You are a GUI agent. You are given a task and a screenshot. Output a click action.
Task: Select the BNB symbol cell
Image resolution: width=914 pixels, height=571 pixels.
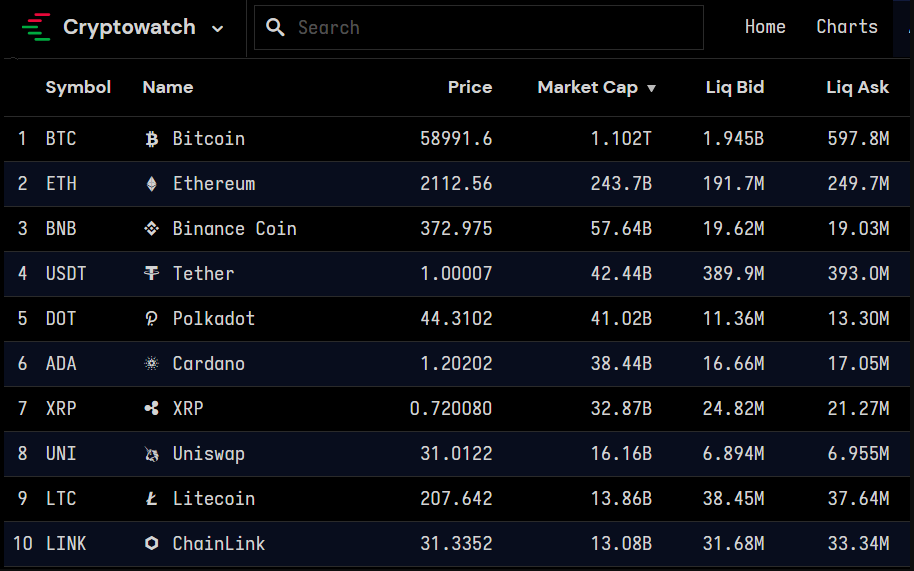(x=61, y=228)
